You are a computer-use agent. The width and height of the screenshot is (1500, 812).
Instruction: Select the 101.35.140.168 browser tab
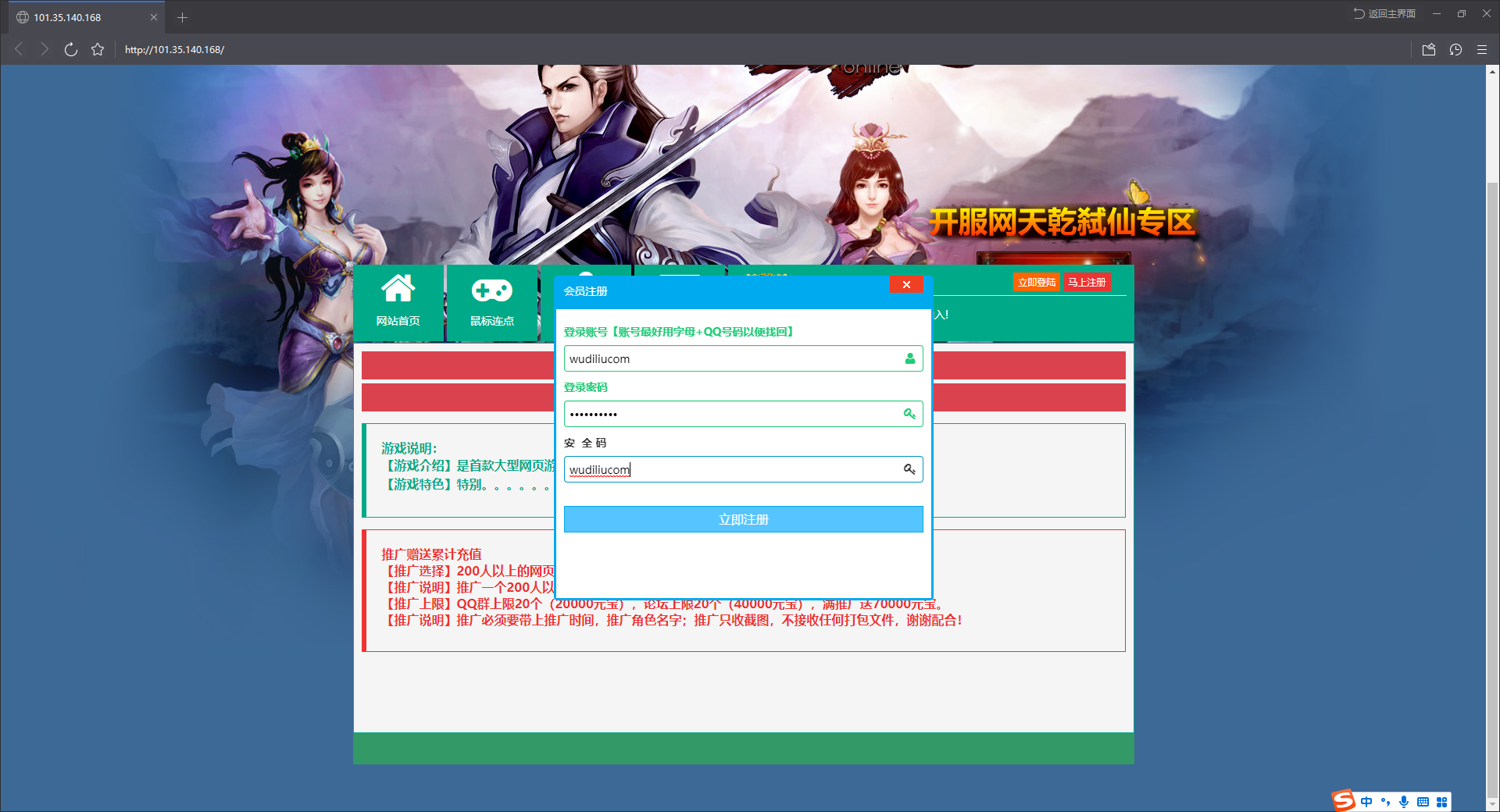click(x=86, y=17)
